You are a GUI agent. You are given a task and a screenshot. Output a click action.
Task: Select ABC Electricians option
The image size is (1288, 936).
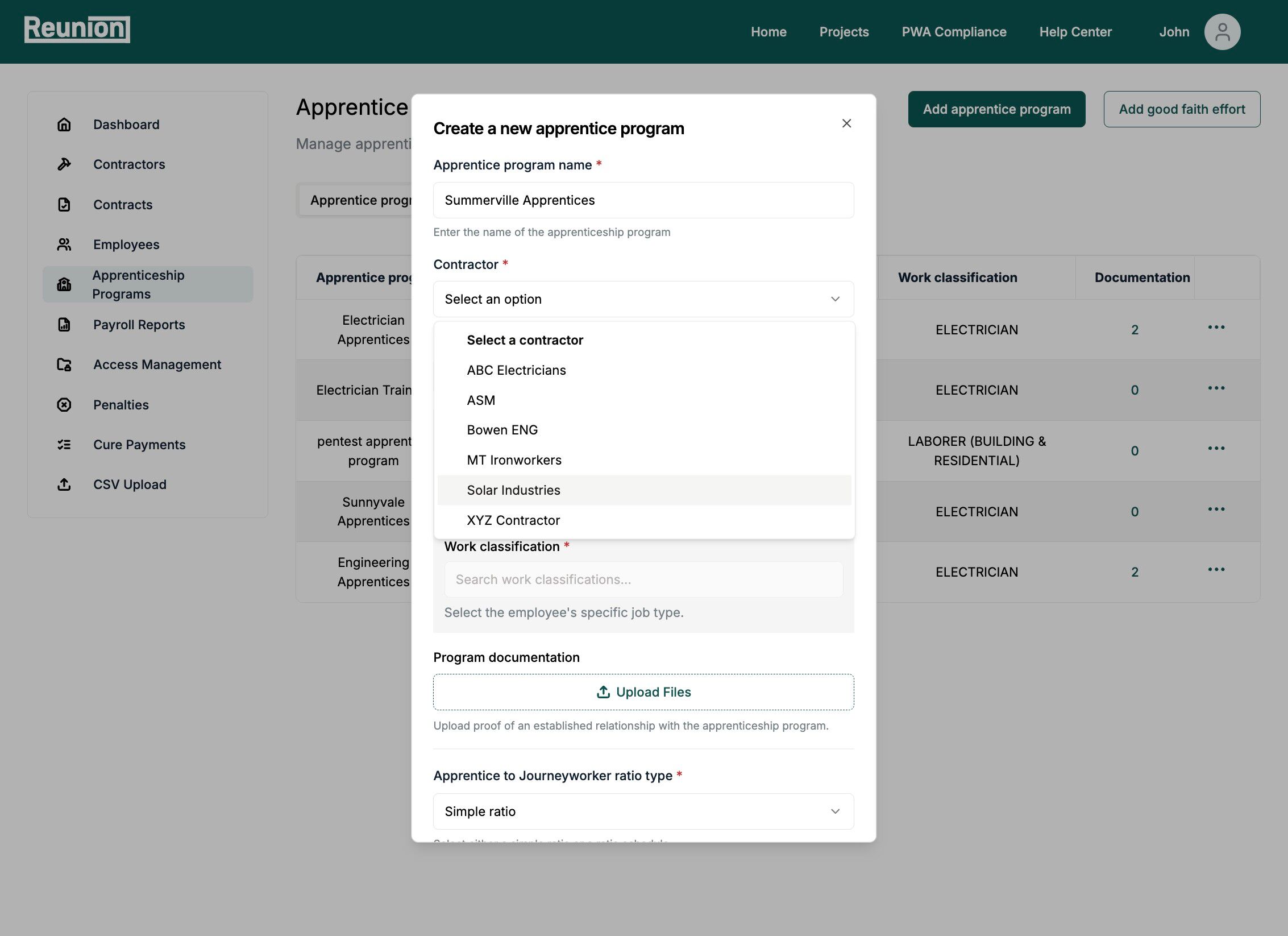pyautogui.click(x=516, y=370)
